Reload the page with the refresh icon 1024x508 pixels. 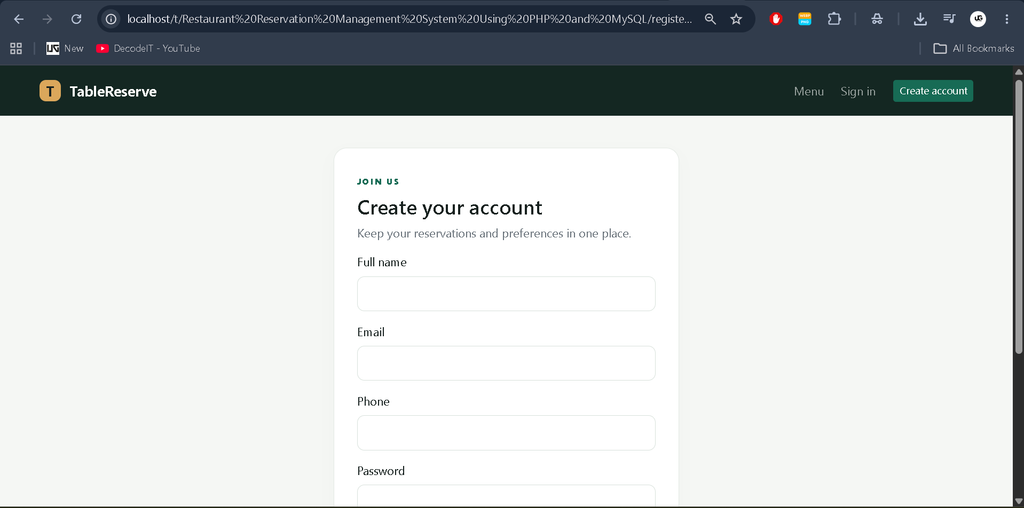pyautogui.click(x=76, y=19)
